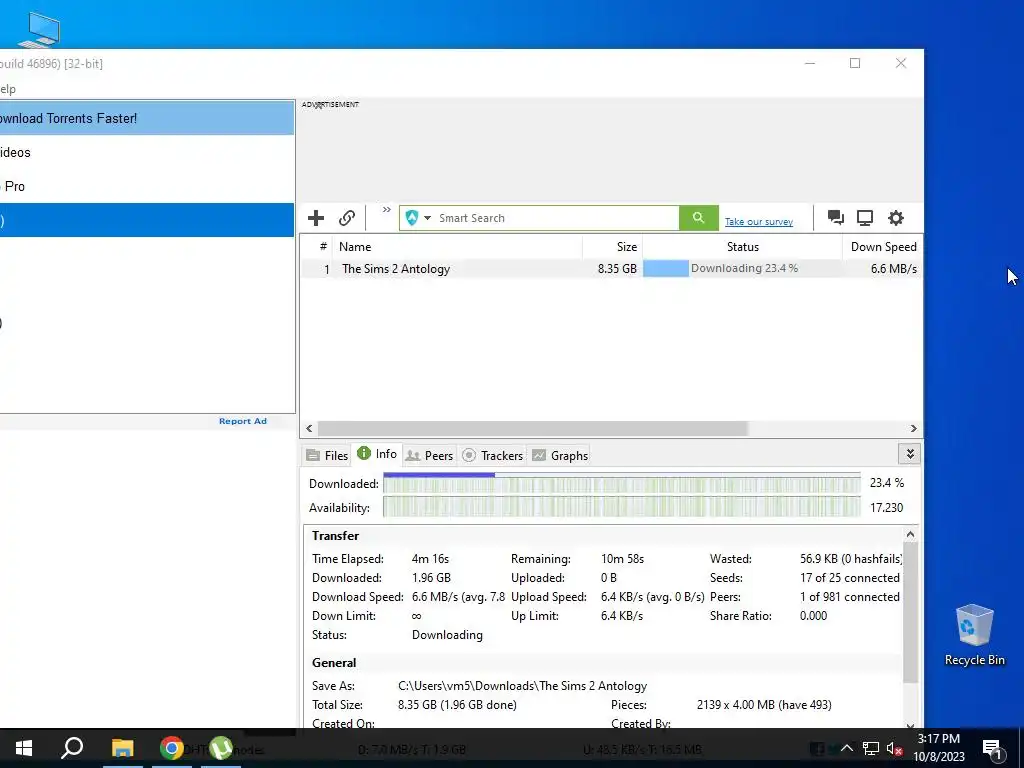Switch to the Peers tab
This screenshot has height=768, width=1024.
(429, 455)
